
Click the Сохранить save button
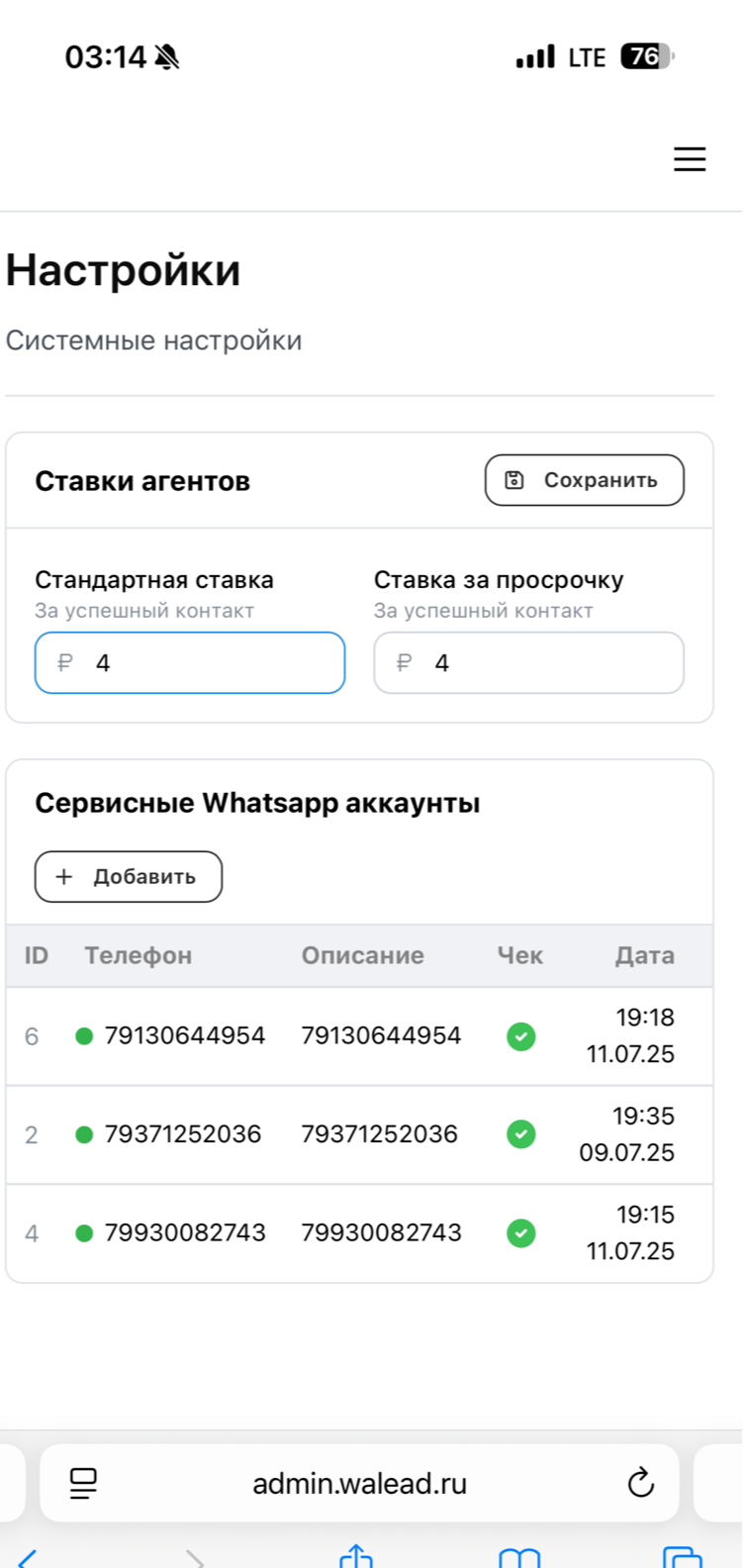click(x=584, y=480)
